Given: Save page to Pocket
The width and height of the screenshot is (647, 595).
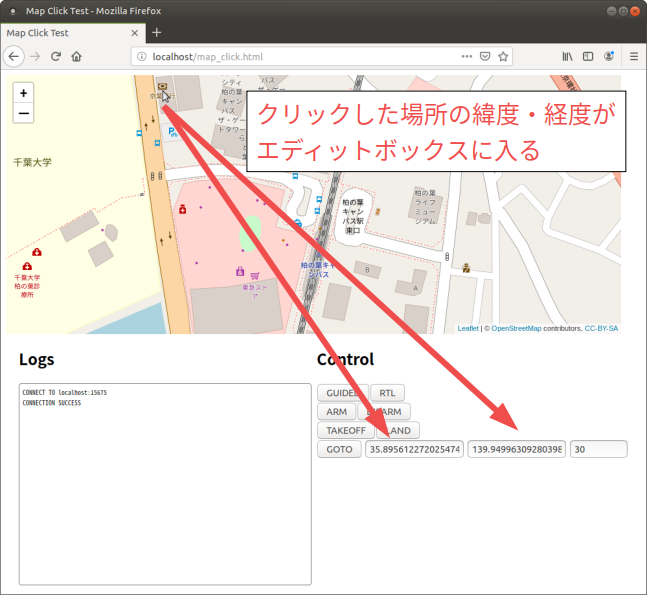Looking at the screenshot, I should coord(485,57).
